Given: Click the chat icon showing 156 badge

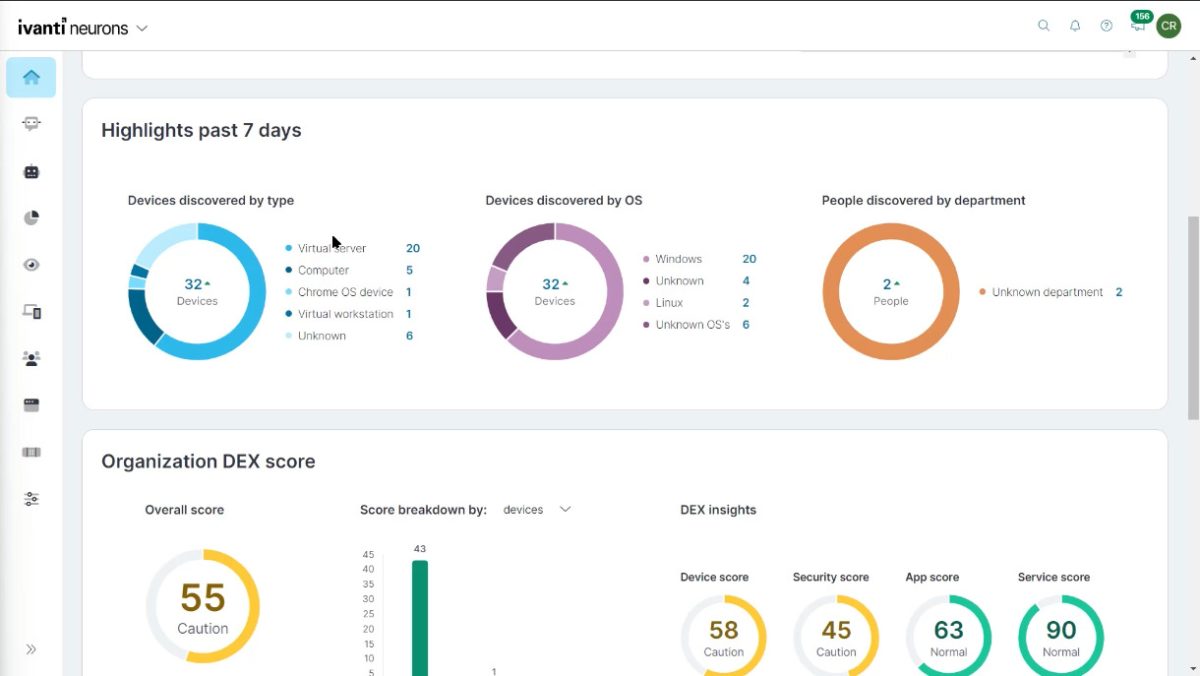Looking at the screenshot, I should (x=1137, y=25).
